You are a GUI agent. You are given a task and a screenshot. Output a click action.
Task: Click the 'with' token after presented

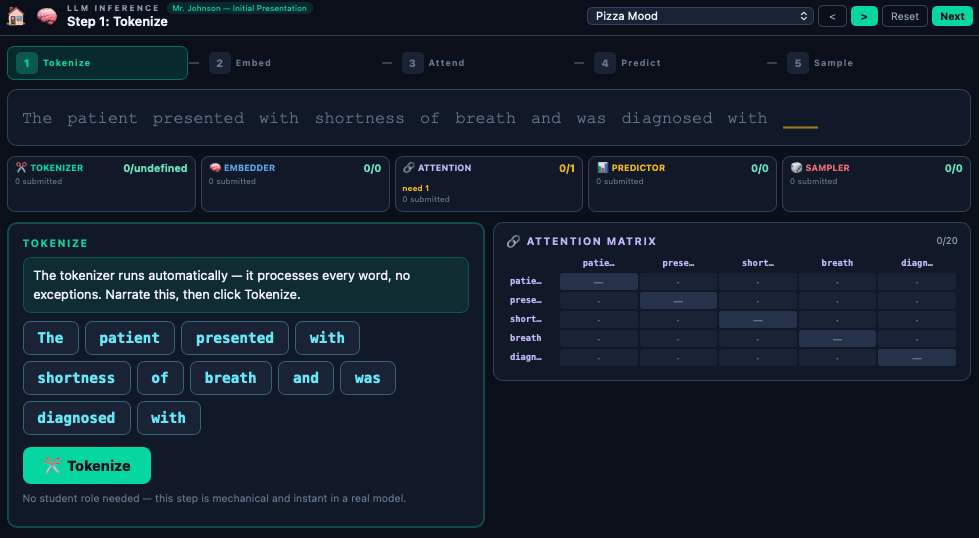[327, 338]
